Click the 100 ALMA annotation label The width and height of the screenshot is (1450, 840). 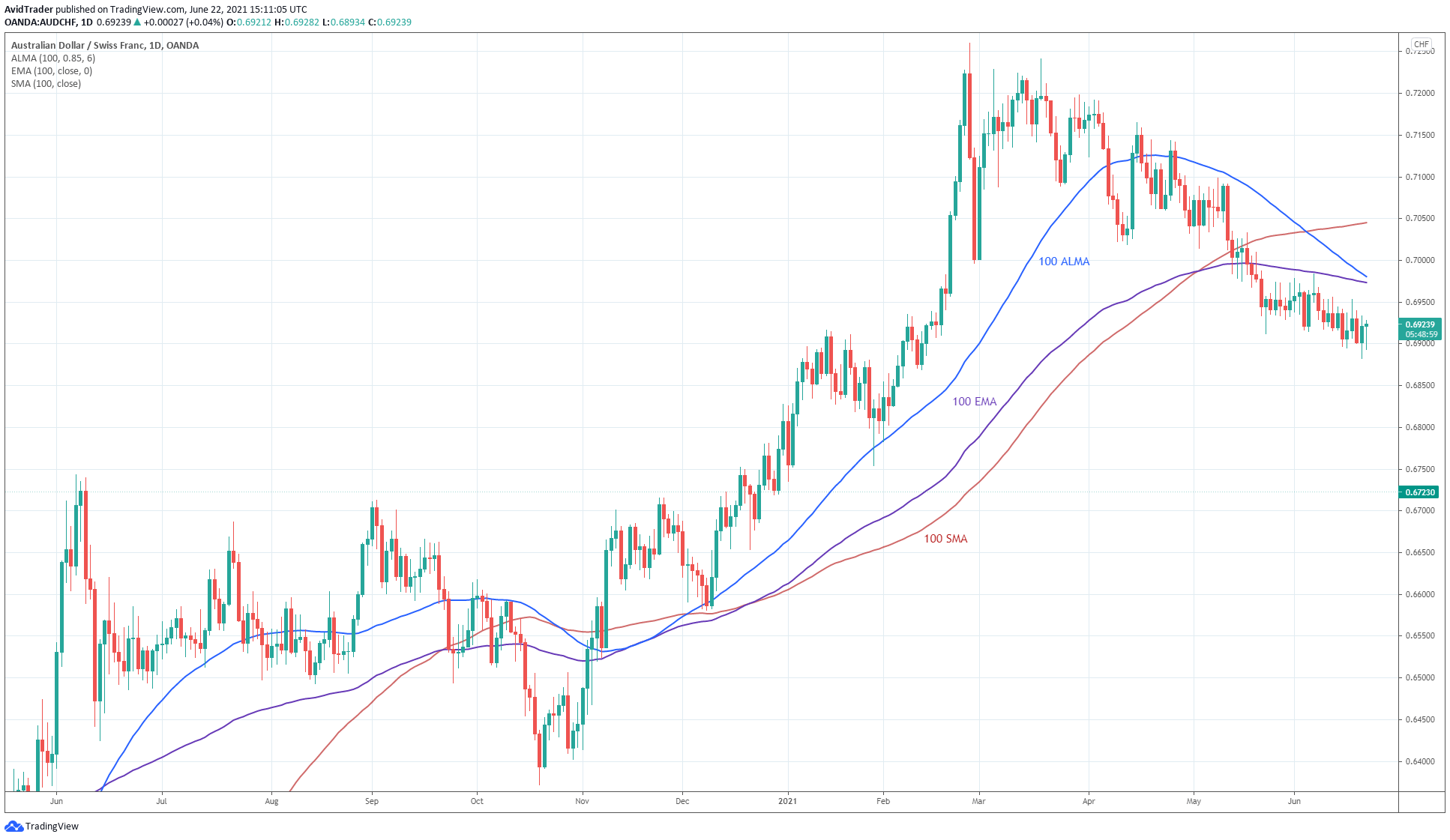[1064, 262]
